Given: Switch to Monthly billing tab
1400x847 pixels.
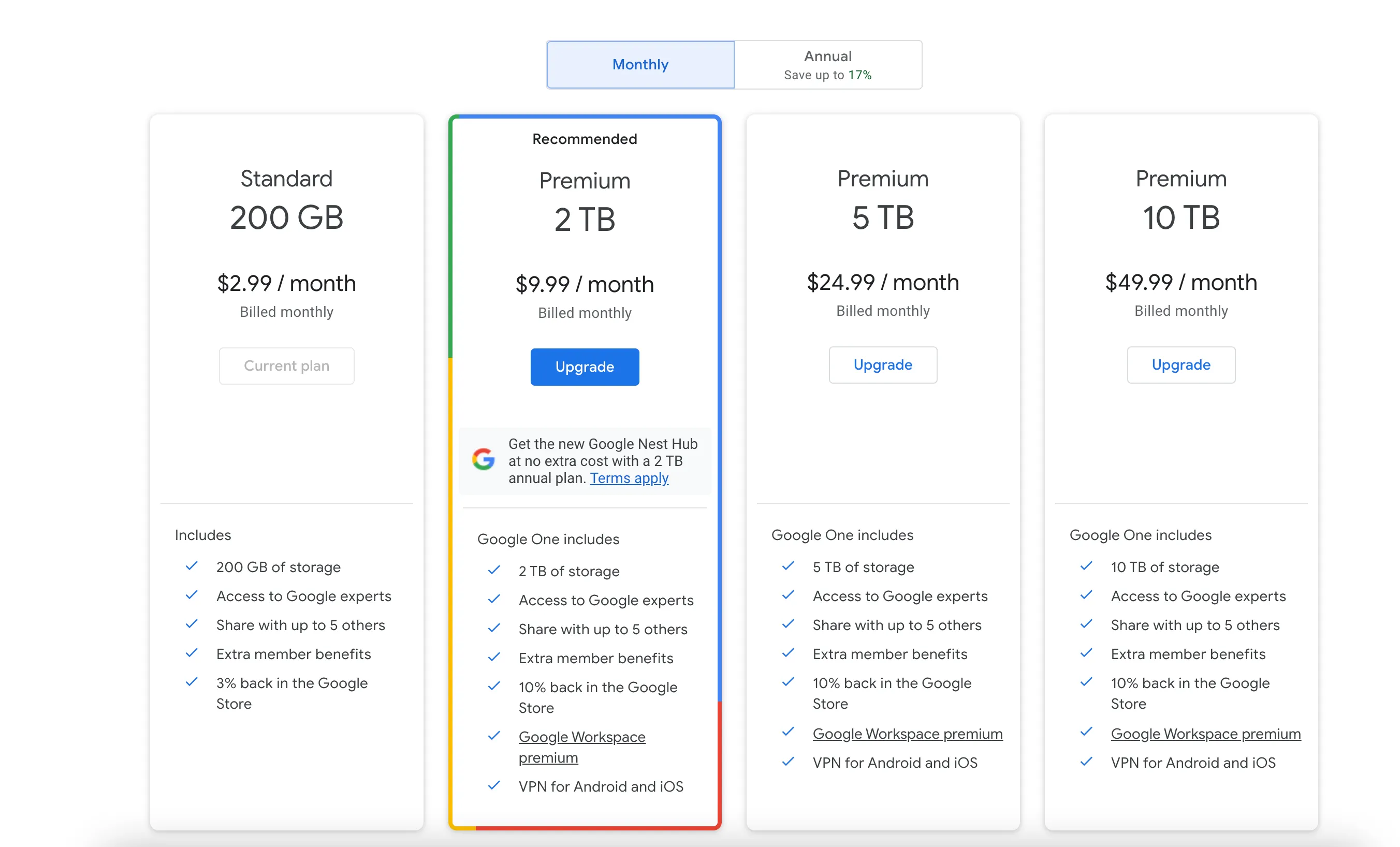Looking at the screenshot, I should pos(640,65).
